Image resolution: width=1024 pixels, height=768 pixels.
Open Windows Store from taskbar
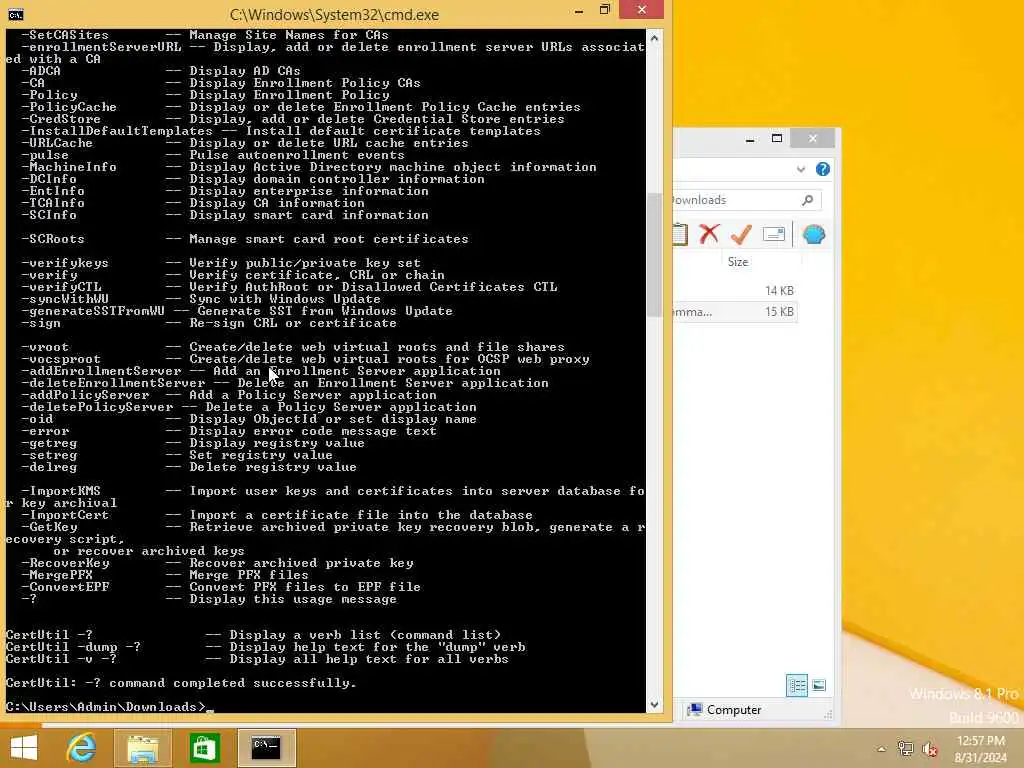tap(204, 748)
